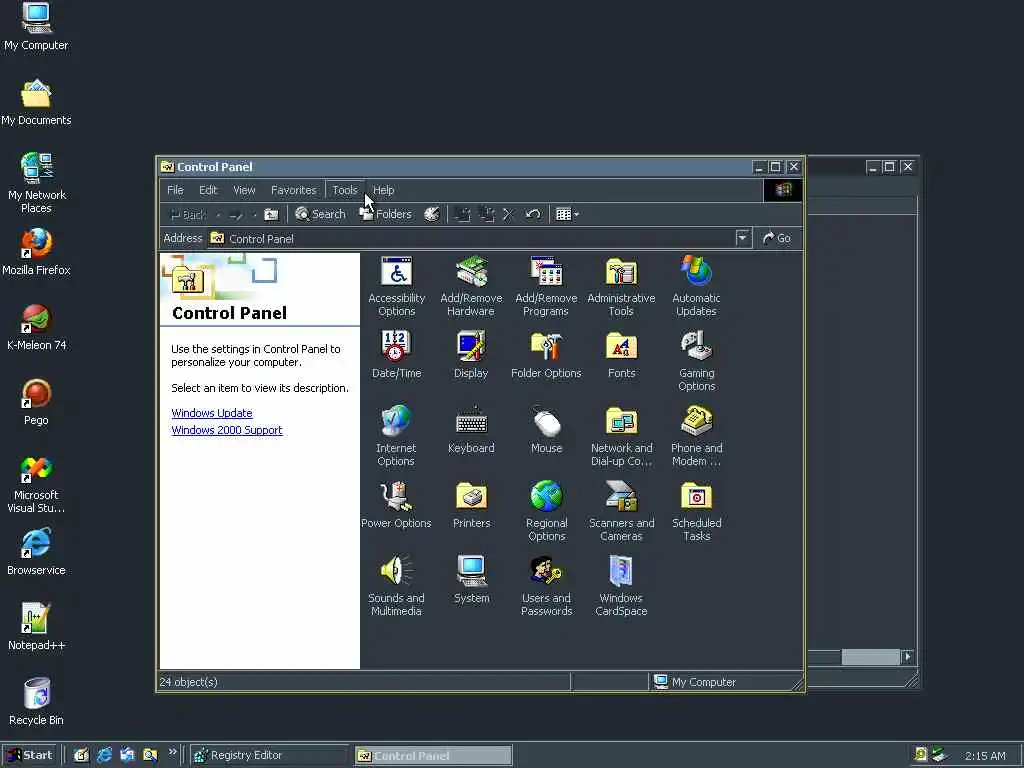The height and width of the screenshot is (768, 1024).
Task: Open Accessibility Options in Control Panel
Action: coord(396,286)
